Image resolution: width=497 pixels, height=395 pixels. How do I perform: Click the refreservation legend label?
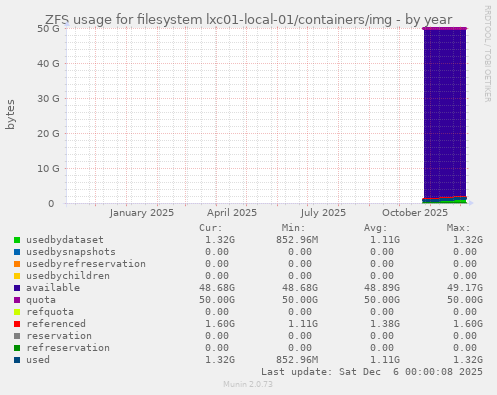68,348
